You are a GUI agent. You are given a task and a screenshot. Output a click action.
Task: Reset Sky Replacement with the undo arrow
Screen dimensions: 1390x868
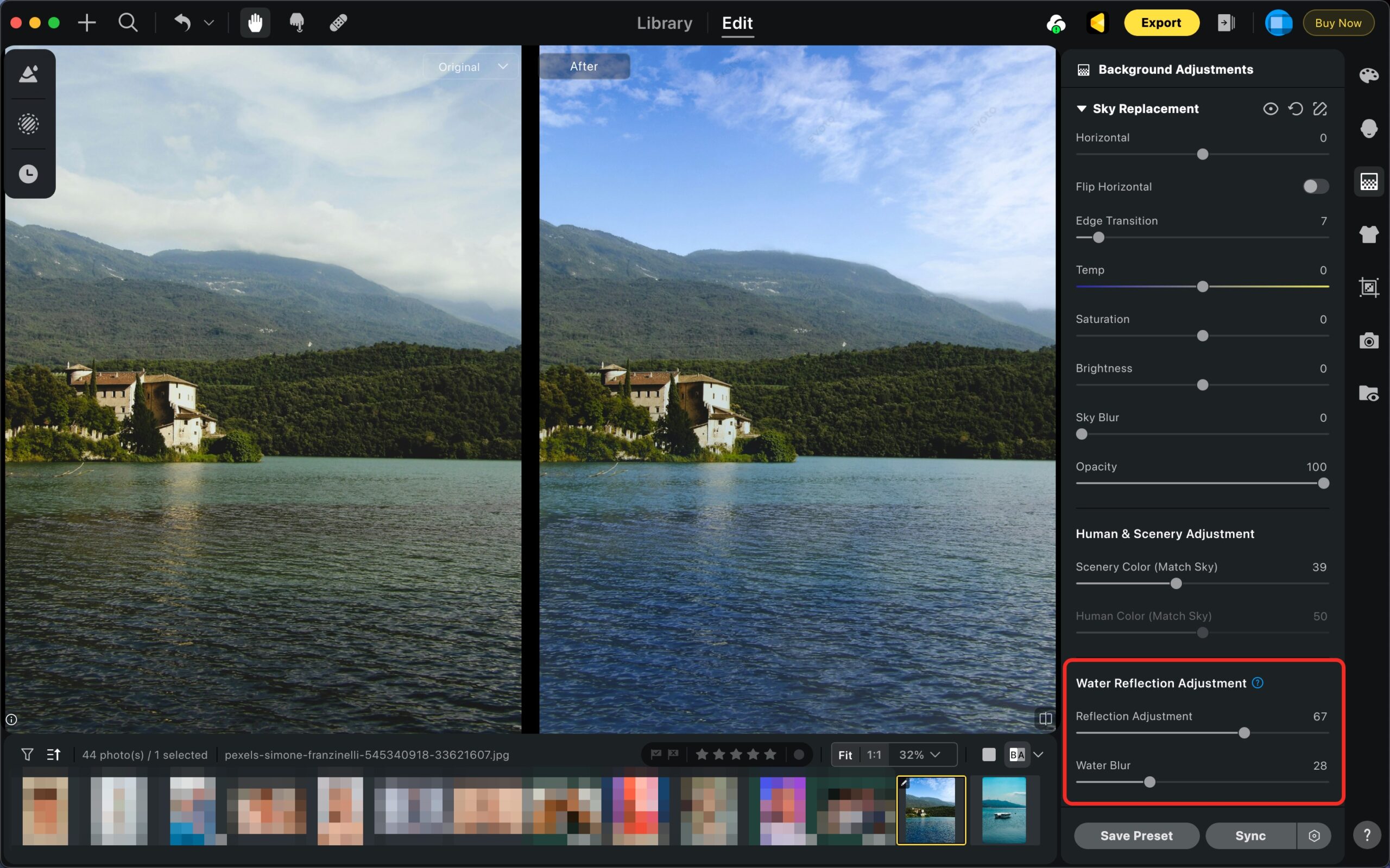[x=1294, y=109]
